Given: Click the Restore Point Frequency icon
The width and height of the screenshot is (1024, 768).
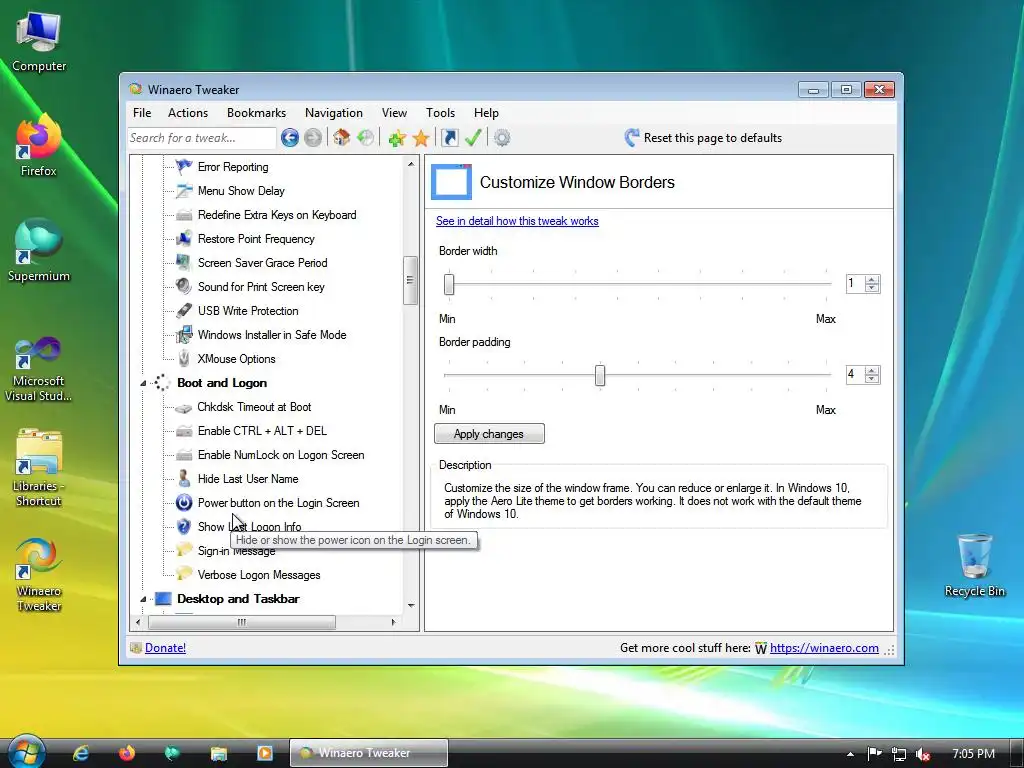Looking at the screenshot, I should pos(184,239).
